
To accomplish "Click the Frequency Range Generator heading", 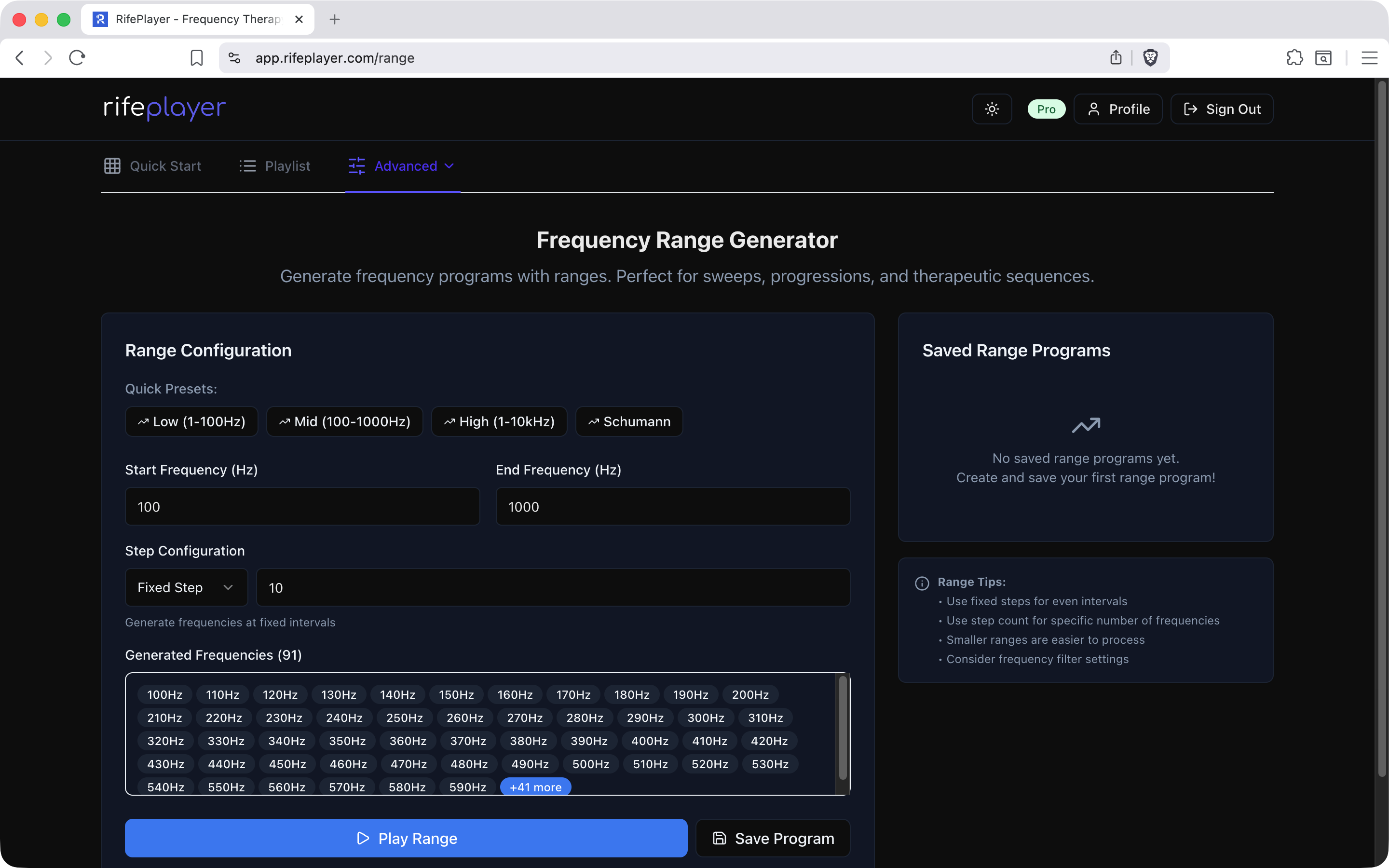I will (x=687, y=240).
